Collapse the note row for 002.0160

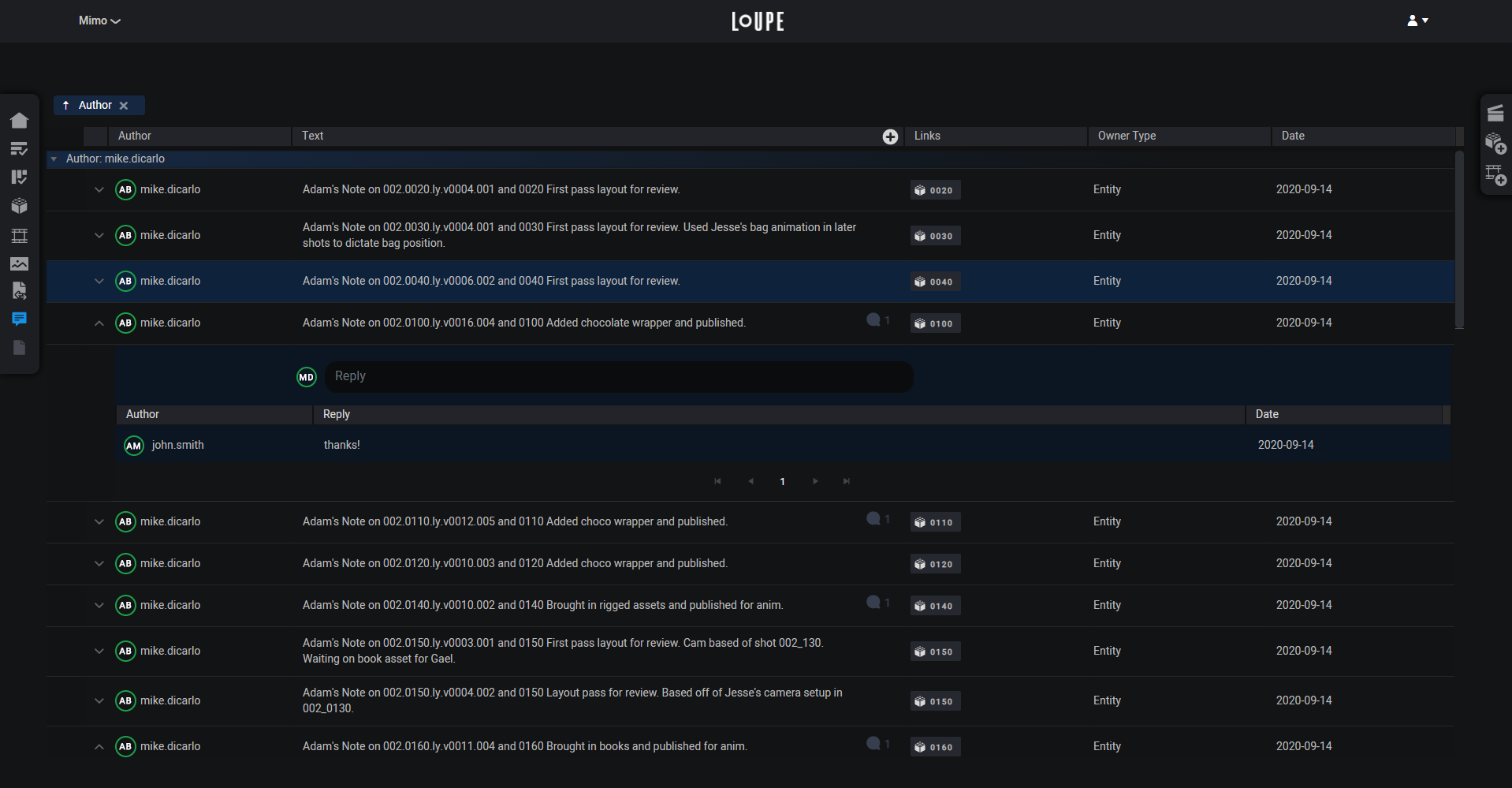[x=99, y=746]
